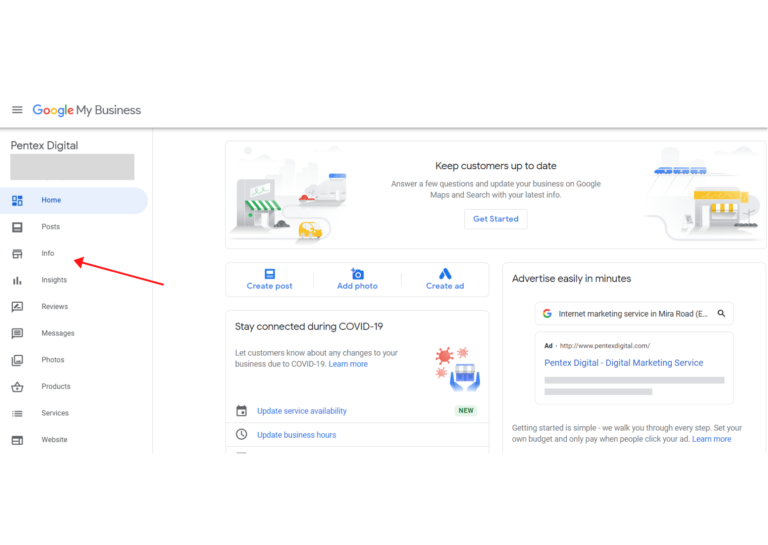Open Update service availability link
Image resolution: width=768 pixels, height=545 pixels.
coord(302,411)
